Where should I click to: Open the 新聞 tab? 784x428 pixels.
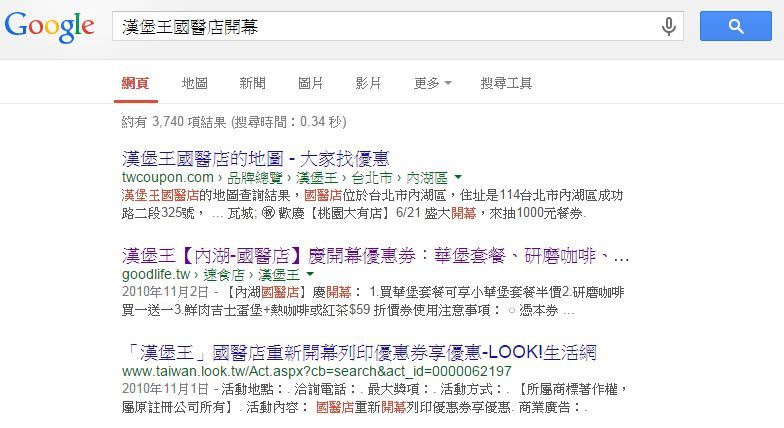pyautogui.click(x=252, y=83)
